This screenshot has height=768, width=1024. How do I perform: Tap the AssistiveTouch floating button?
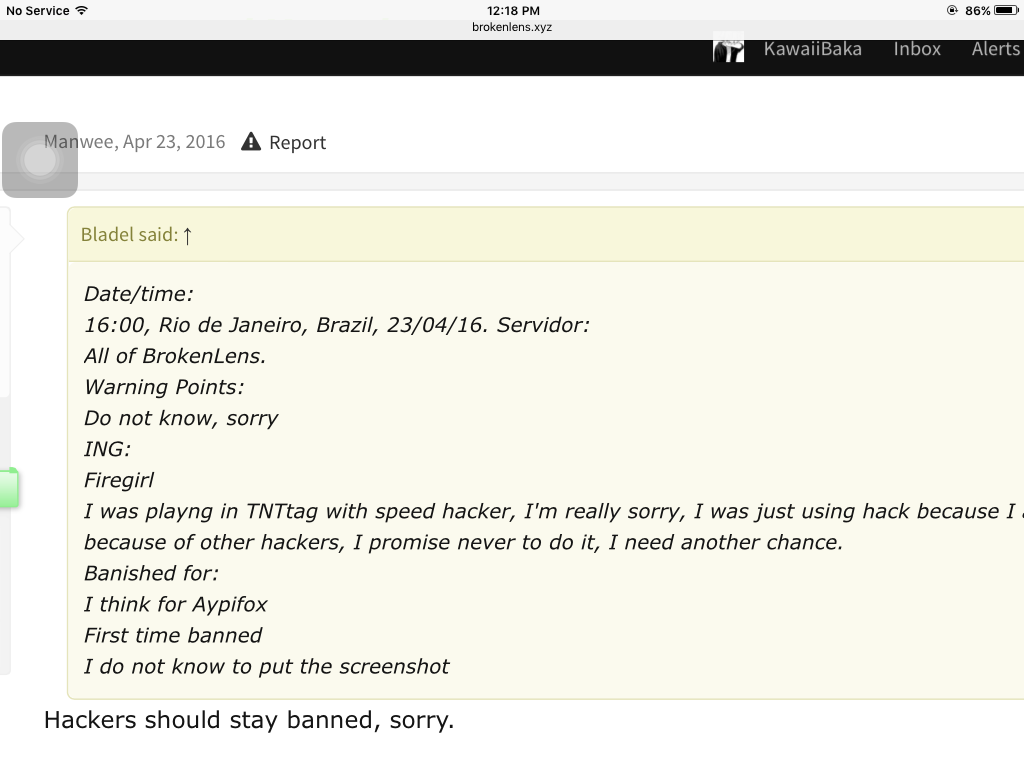point(40,160)
